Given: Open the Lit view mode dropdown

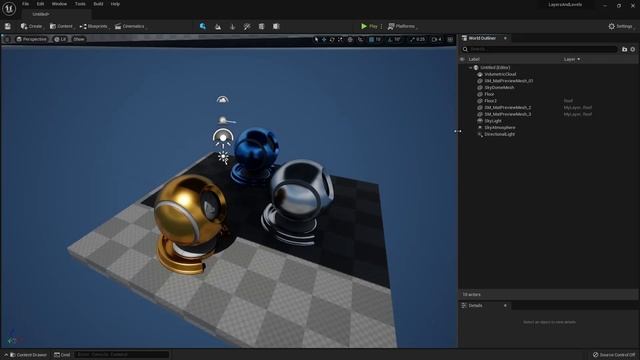Looking at the screenshot, I should click(x=60, y=39).
